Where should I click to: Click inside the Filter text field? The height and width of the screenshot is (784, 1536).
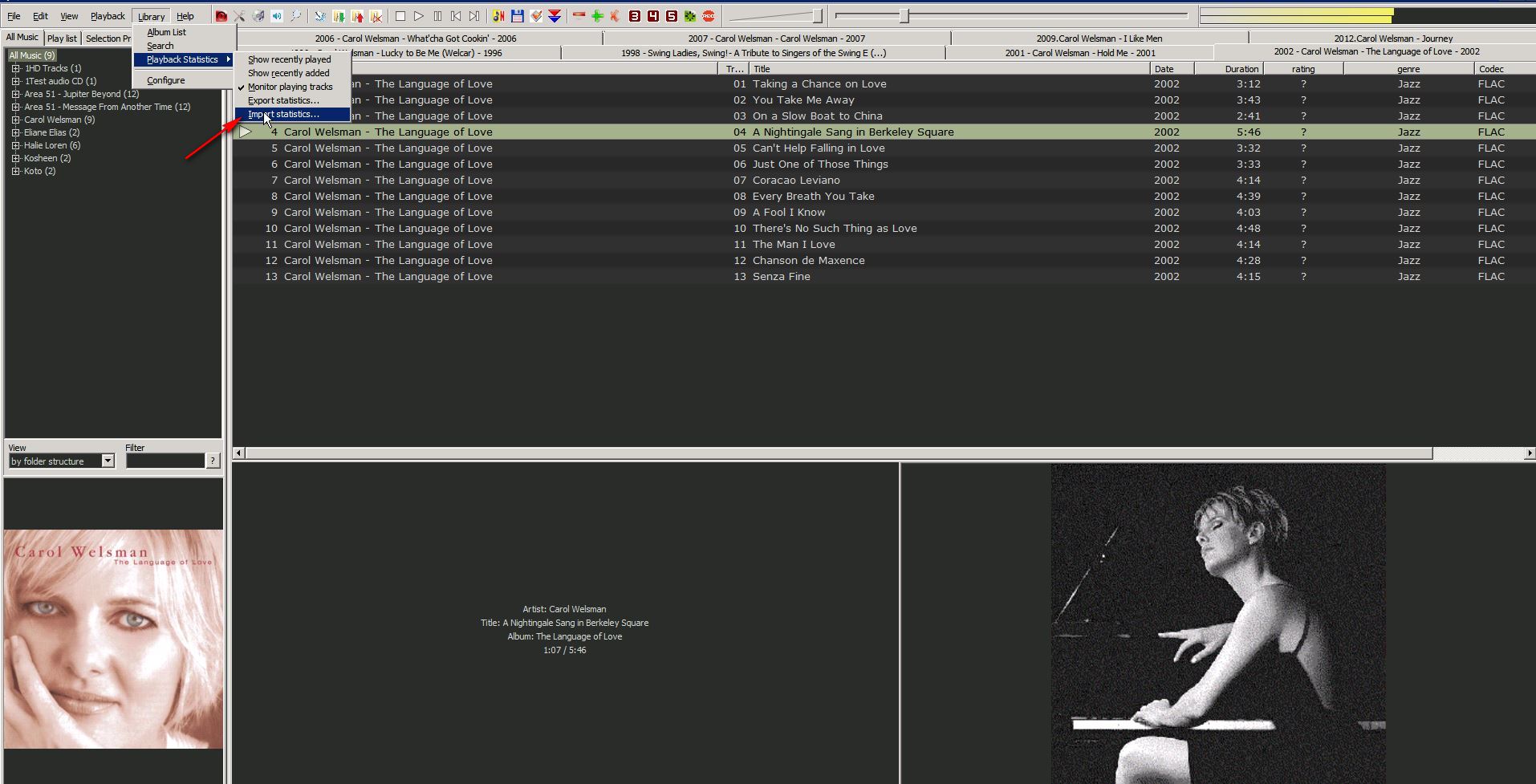coord(165,461)
